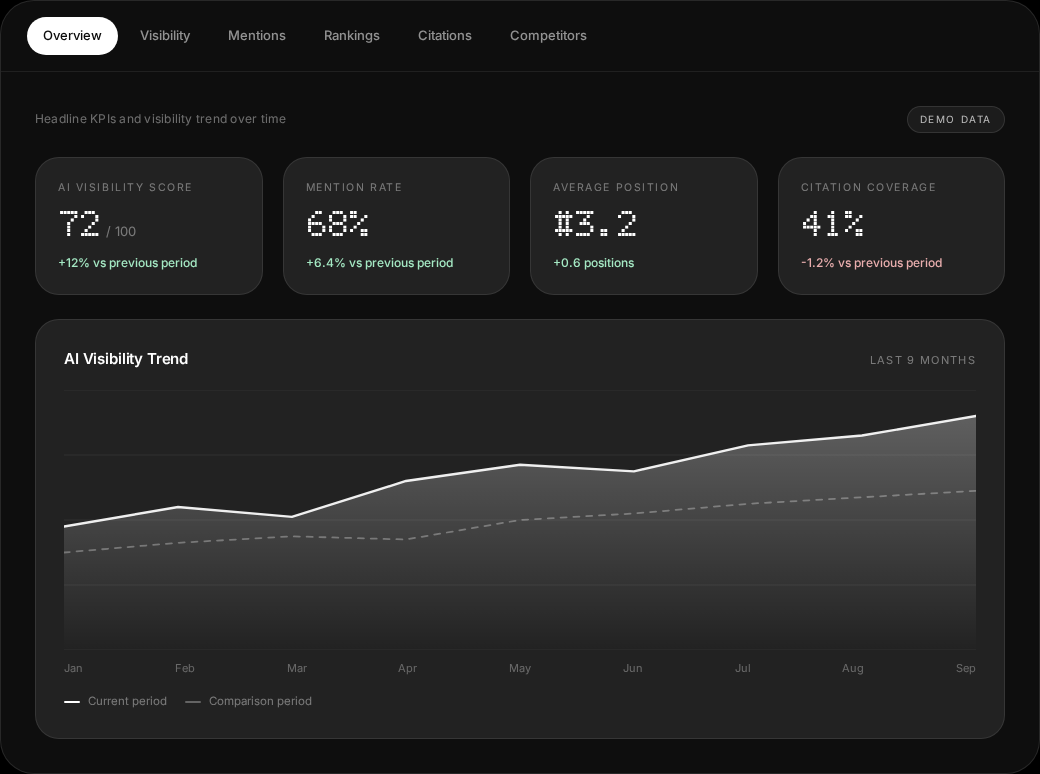The image size is (1040, 774).
Task: Click the AI VISIBILITY SCORE card heading
Action: [x=125, y=187]
